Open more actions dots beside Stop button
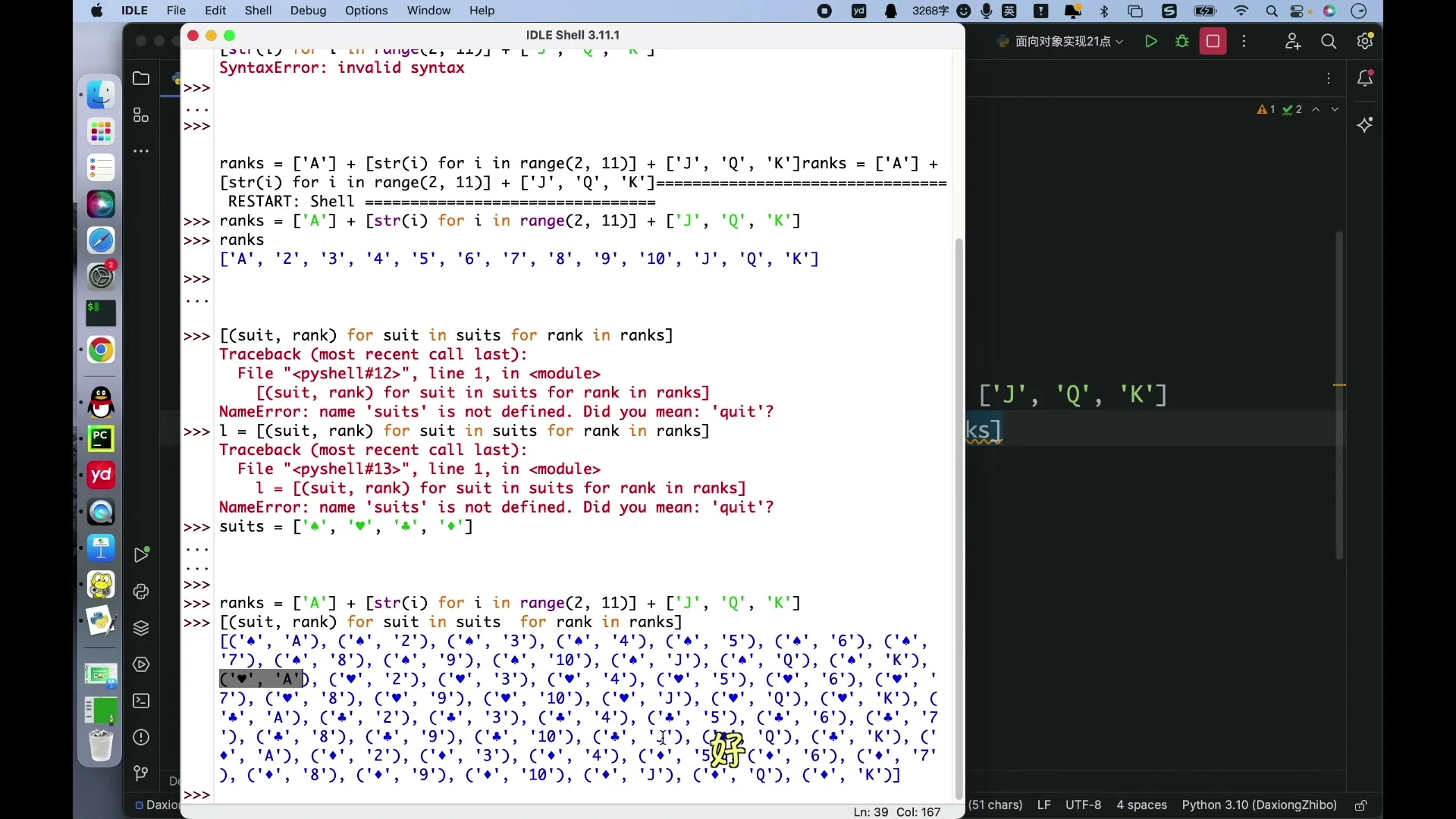This screenshot has height=819, width=1456. click(x=1244, y=42)
